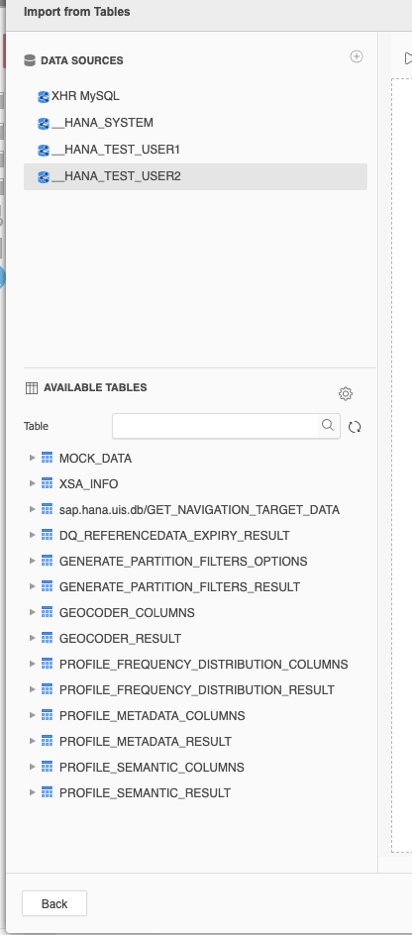Select sap.hana.uis.db/GET_NAVIGATION_TARGET_DATA table
412x935 pixels.
pyautogui.click(x=199, y=510)
